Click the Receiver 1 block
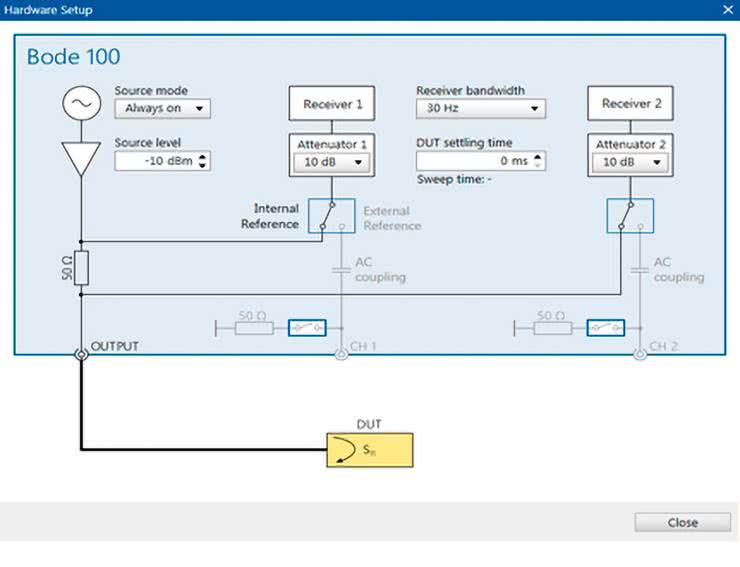Screen dimensions: 740x567 333,104
